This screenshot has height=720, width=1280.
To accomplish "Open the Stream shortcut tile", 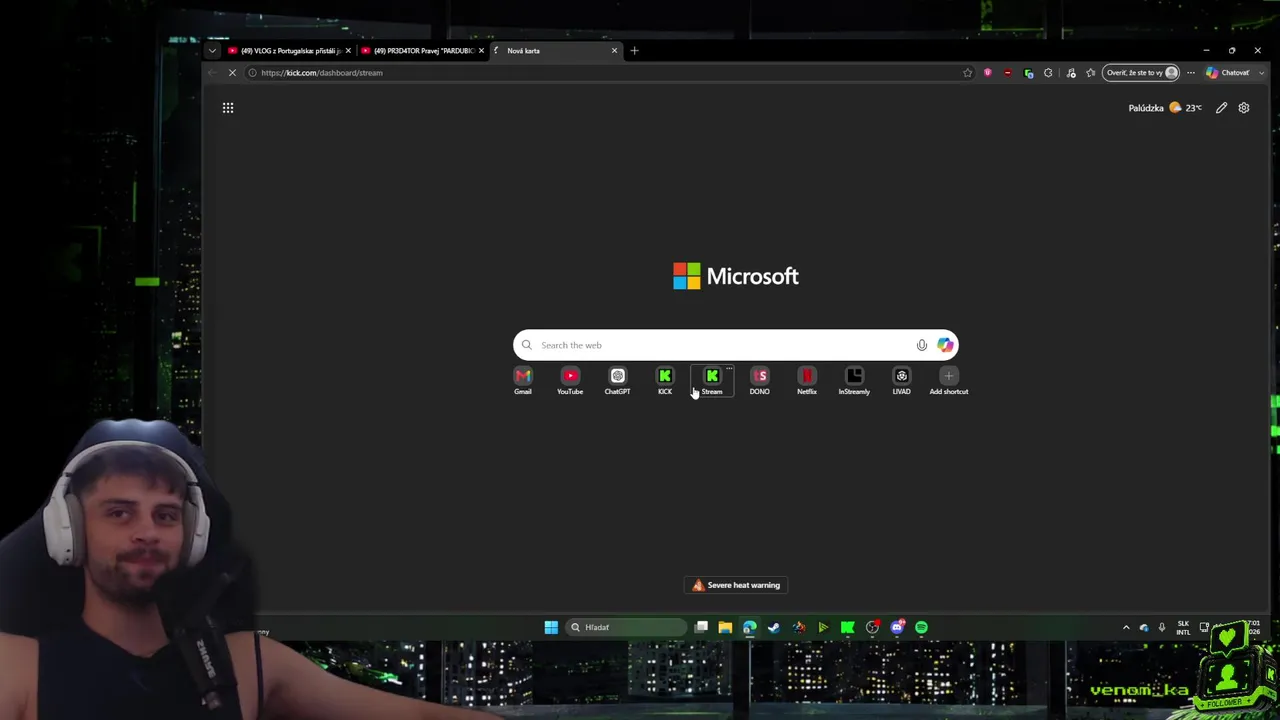I will pyautogui.click(x=712, y=381).
